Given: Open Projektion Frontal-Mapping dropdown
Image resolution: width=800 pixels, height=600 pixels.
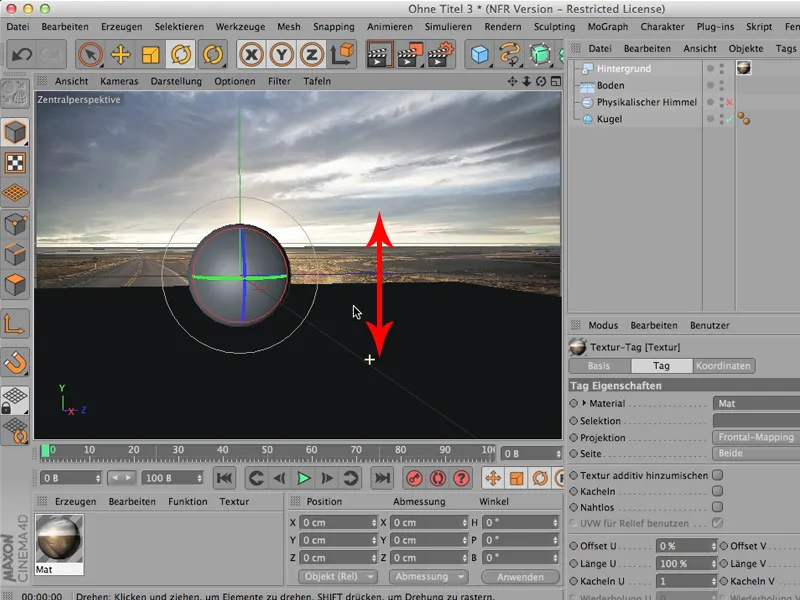Looking at the screenshot, I should (x=756, y=437).
